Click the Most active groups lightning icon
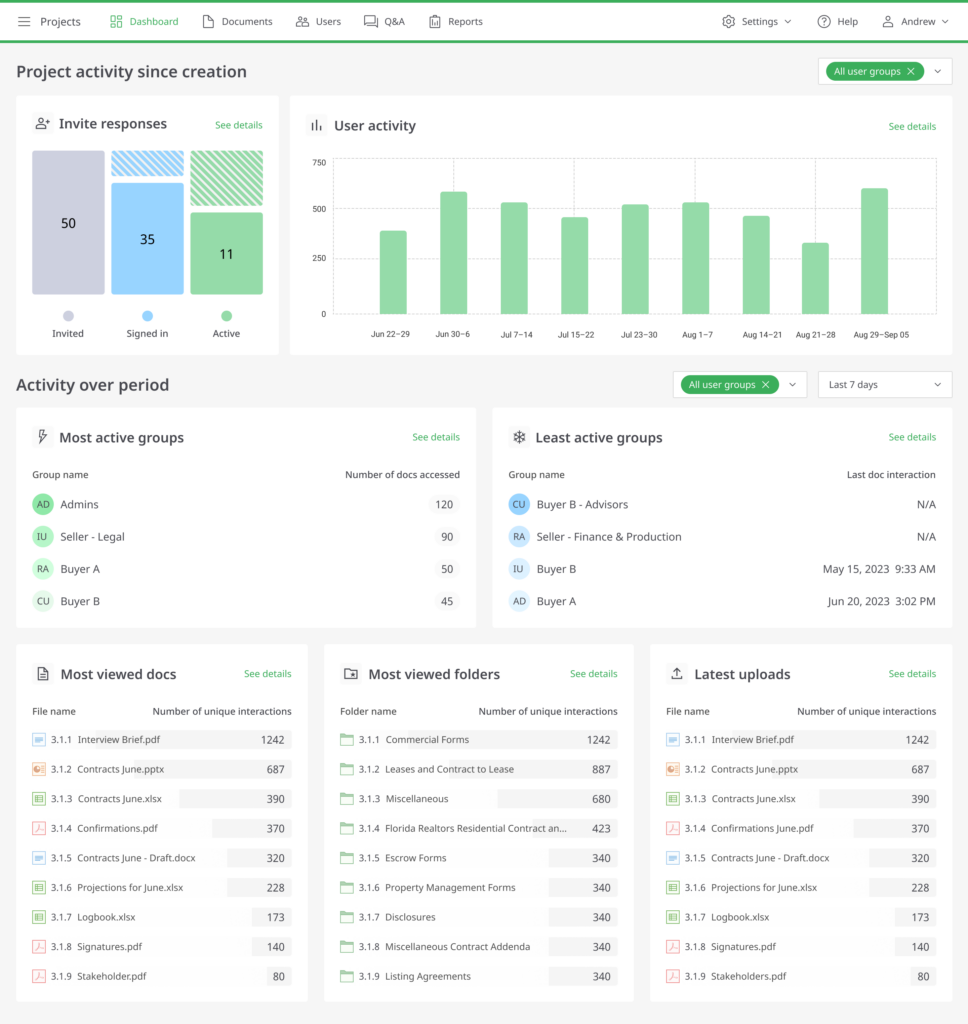The width and height of the screenshot is (968, 1024). 42,437
